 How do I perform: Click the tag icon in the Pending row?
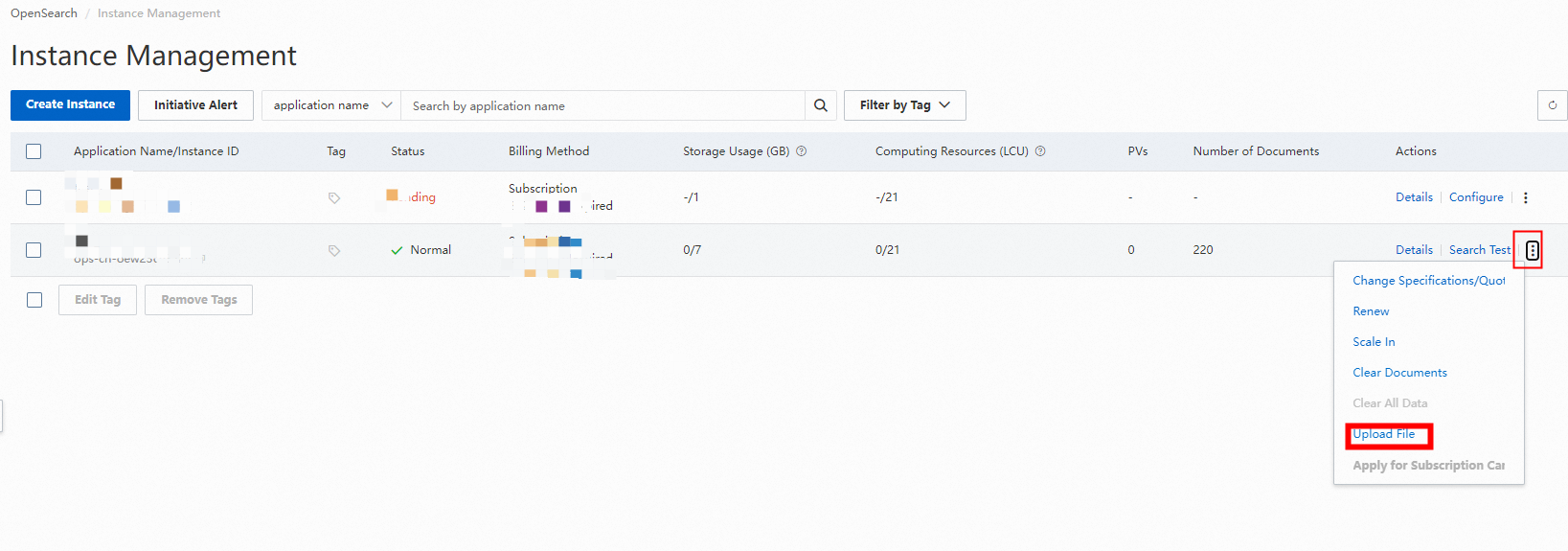(x=334, y=197)
